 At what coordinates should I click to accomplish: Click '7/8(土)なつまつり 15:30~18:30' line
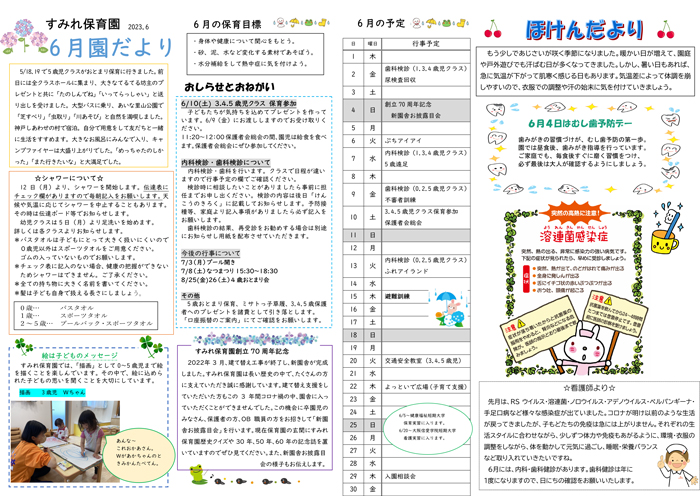point(229,271)
